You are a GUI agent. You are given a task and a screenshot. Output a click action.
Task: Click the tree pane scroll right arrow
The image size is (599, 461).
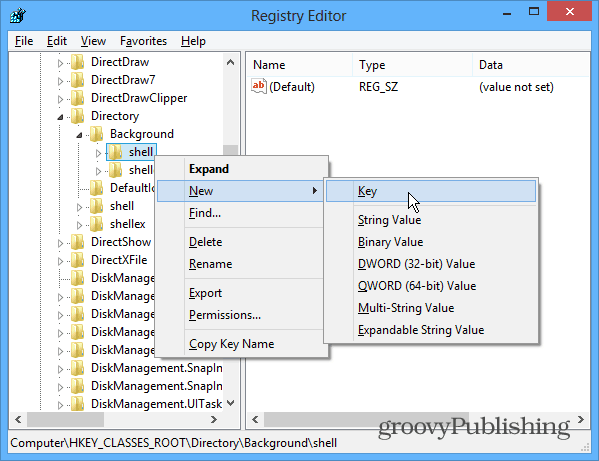click(x=214, y=419)
